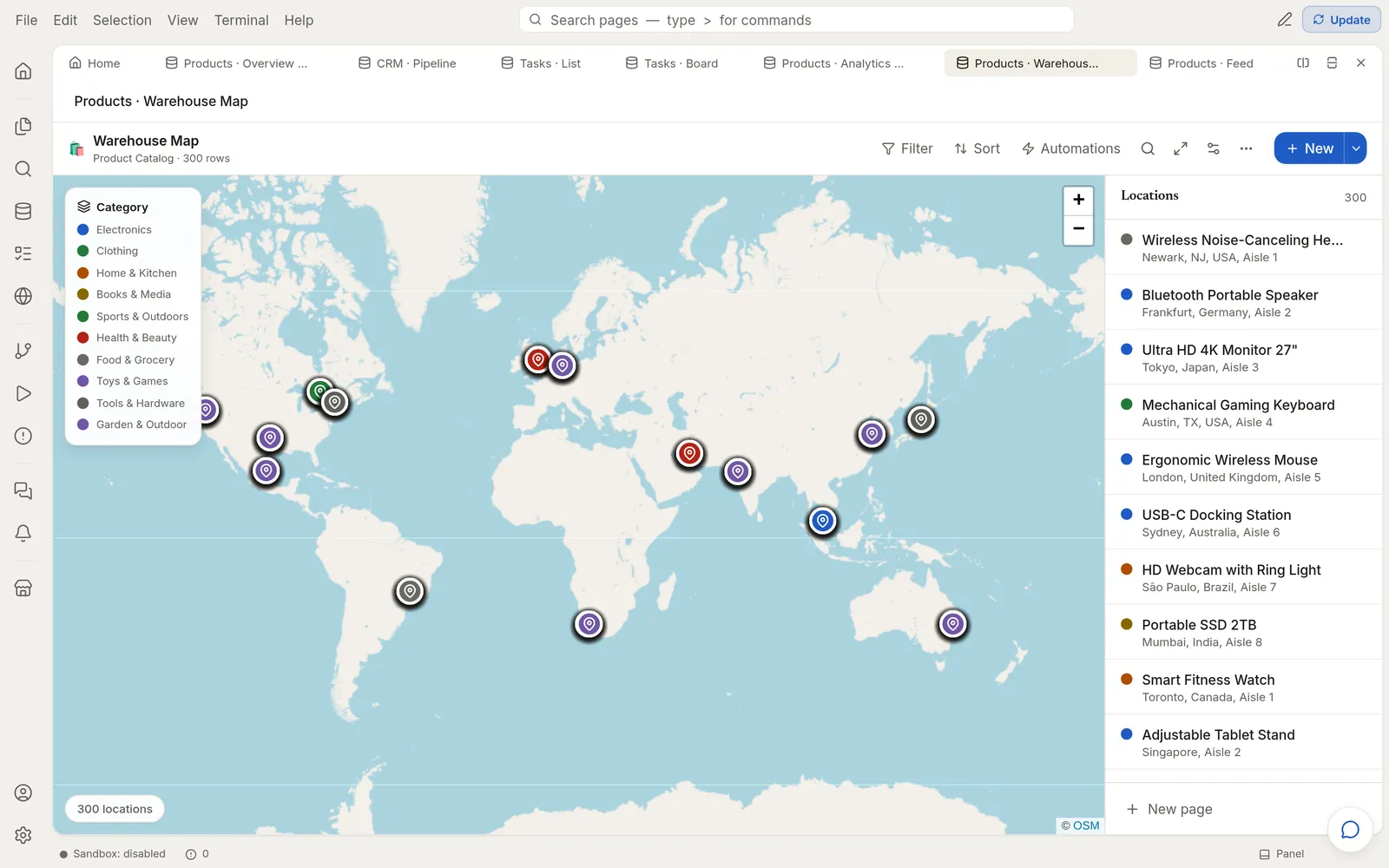Select HD Webcam with Ring Light location

pyautogui.click(x=1243, y=577)
